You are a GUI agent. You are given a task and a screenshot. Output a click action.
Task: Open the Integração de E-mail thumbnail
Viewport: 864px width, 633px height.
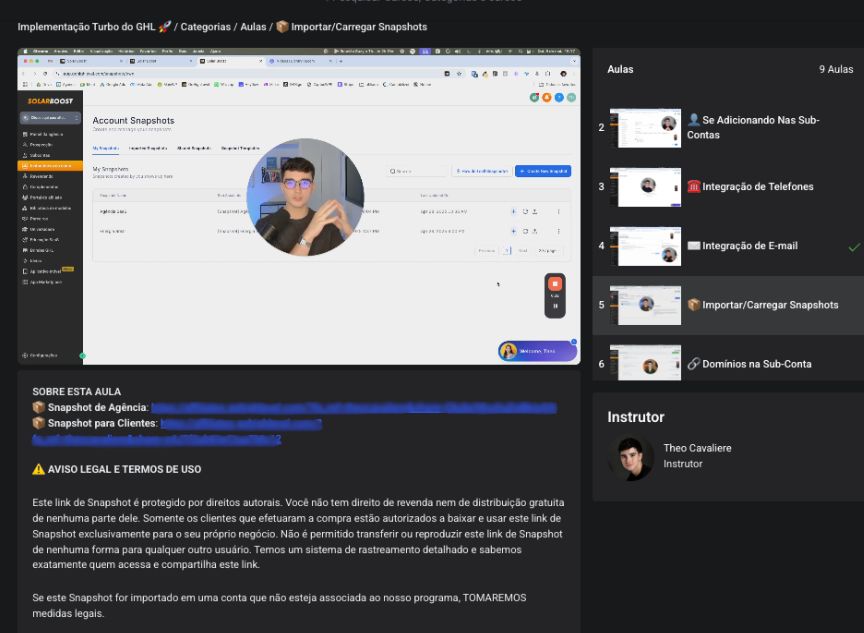coord(645,246)
